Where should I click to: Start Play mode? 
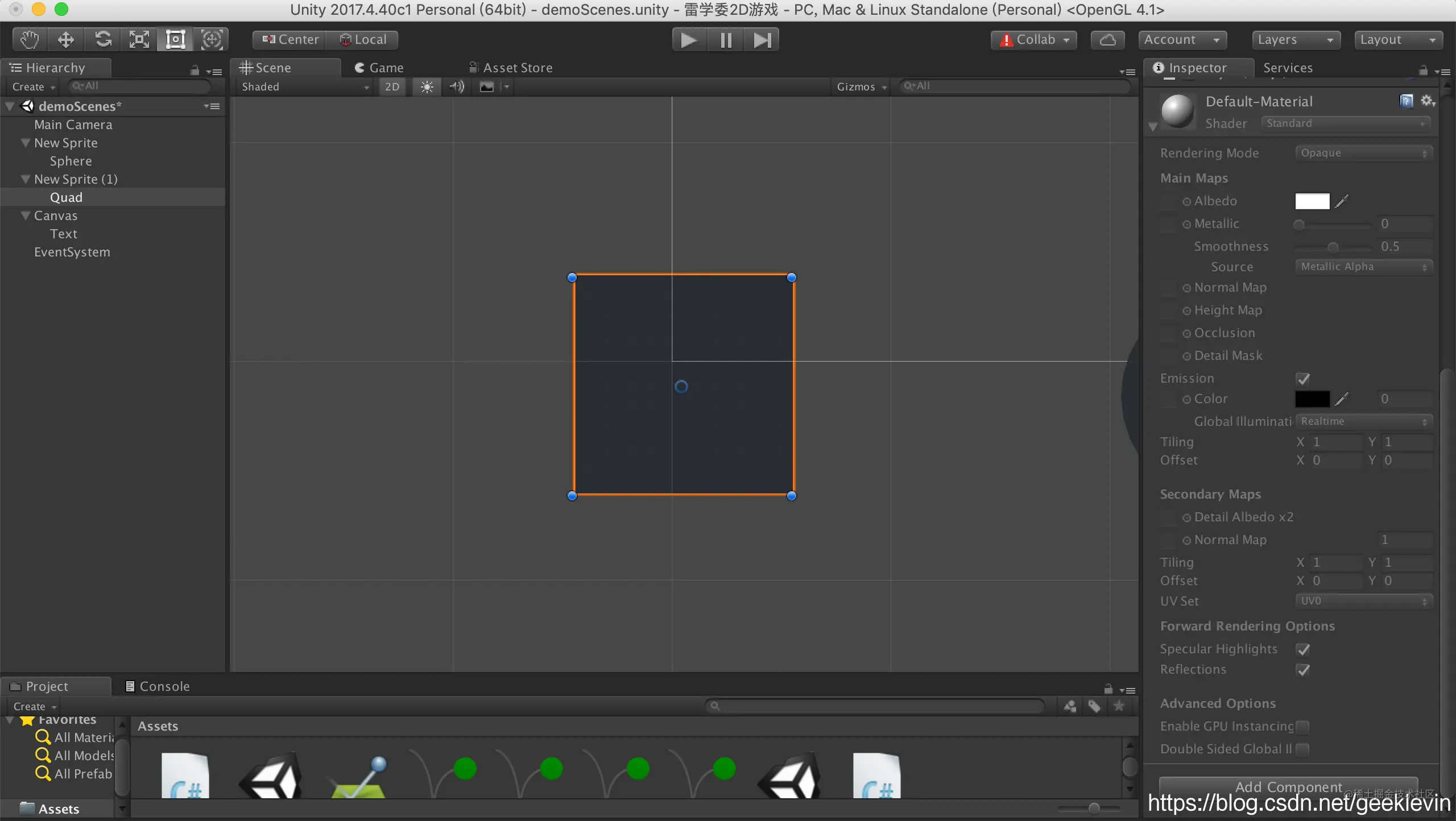689,40
